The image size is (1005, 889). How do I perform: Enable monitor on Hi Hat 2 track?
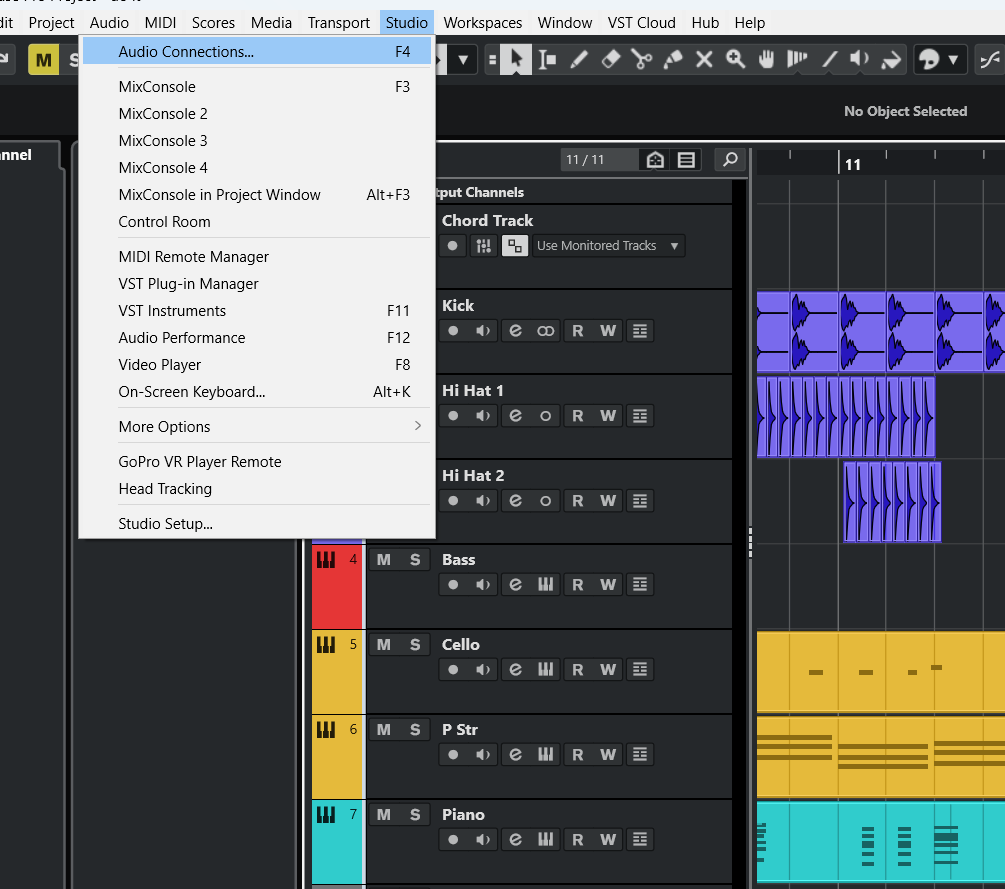tap(483, 501)
